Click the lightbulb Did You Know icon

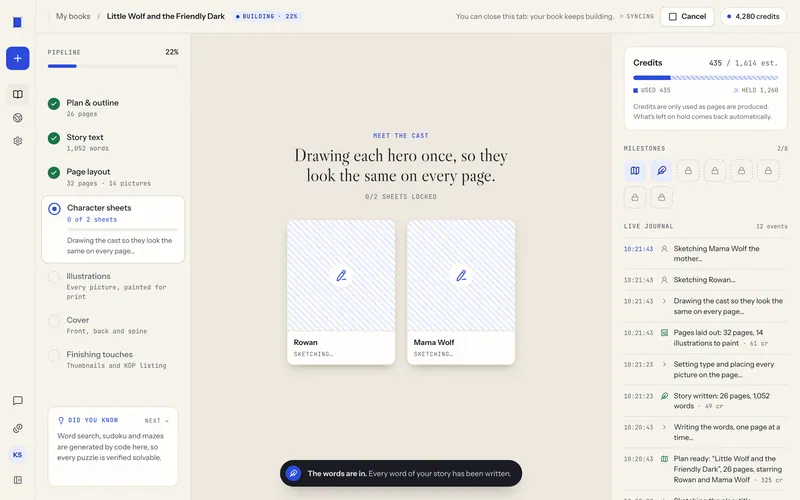pyautogui.click(x=61, y=420)
